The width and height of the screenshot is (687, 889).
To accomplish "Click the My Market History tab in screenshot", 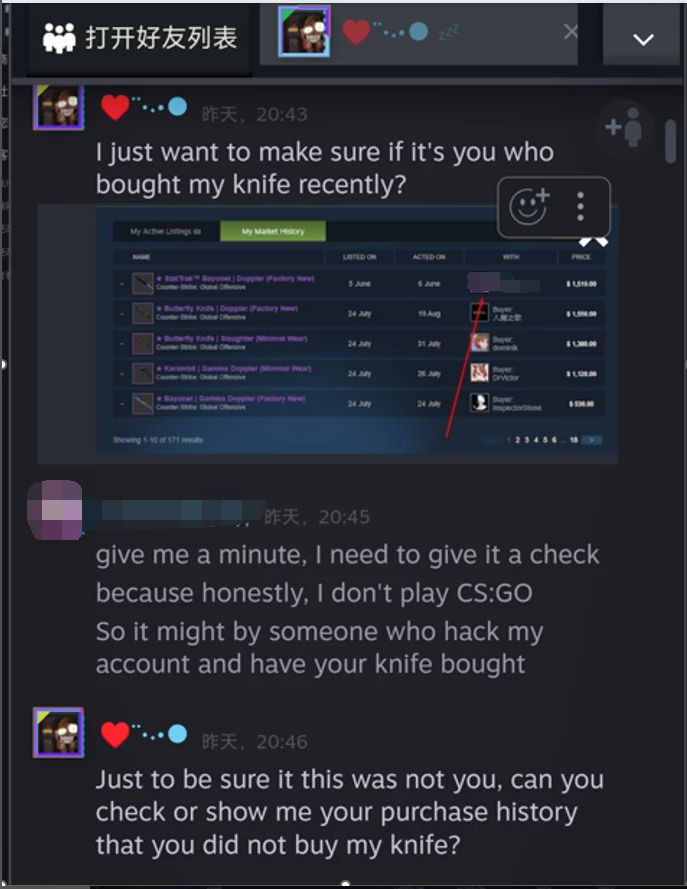I will point(273,231).
